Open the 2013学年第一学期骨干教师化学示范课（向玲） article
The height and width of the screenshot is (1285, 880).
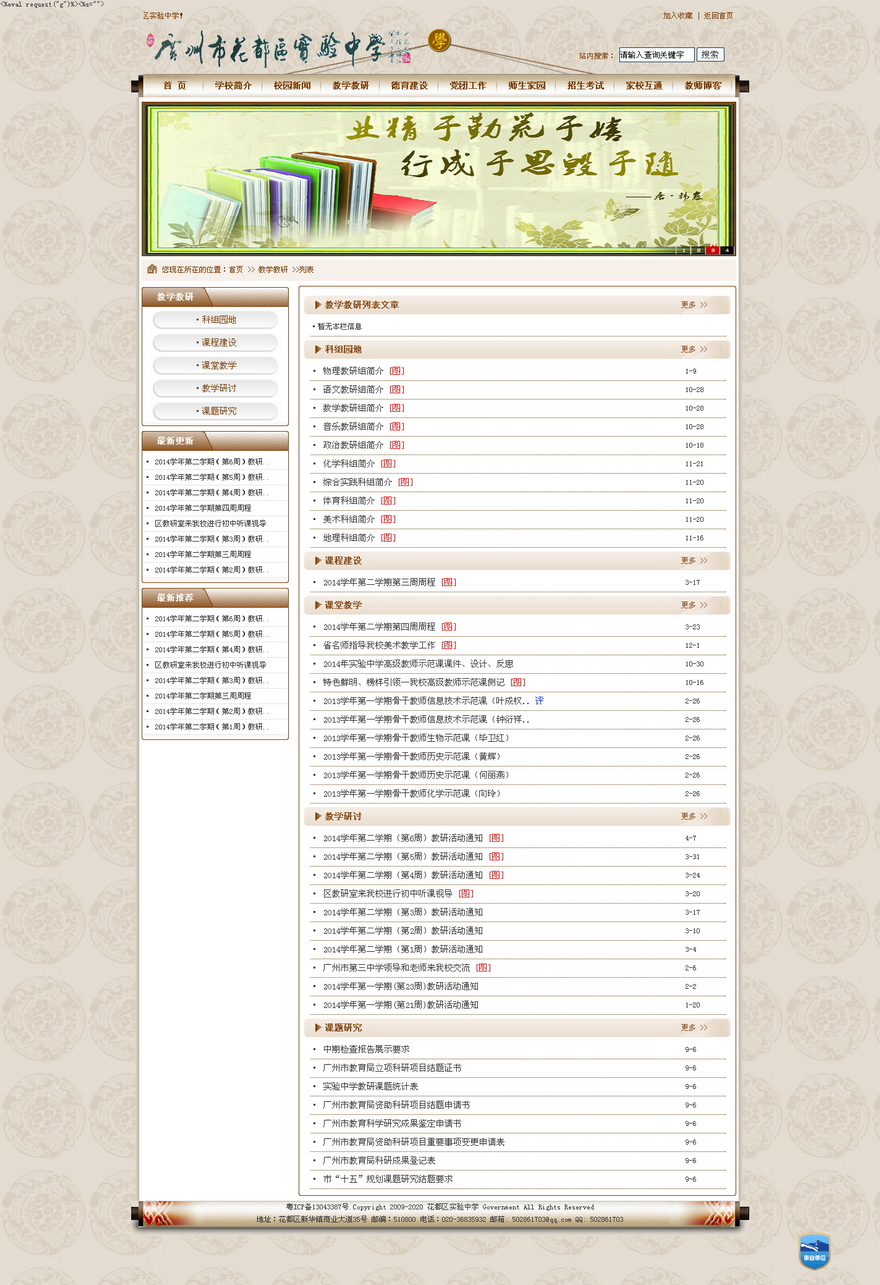[x=412, y=794]
